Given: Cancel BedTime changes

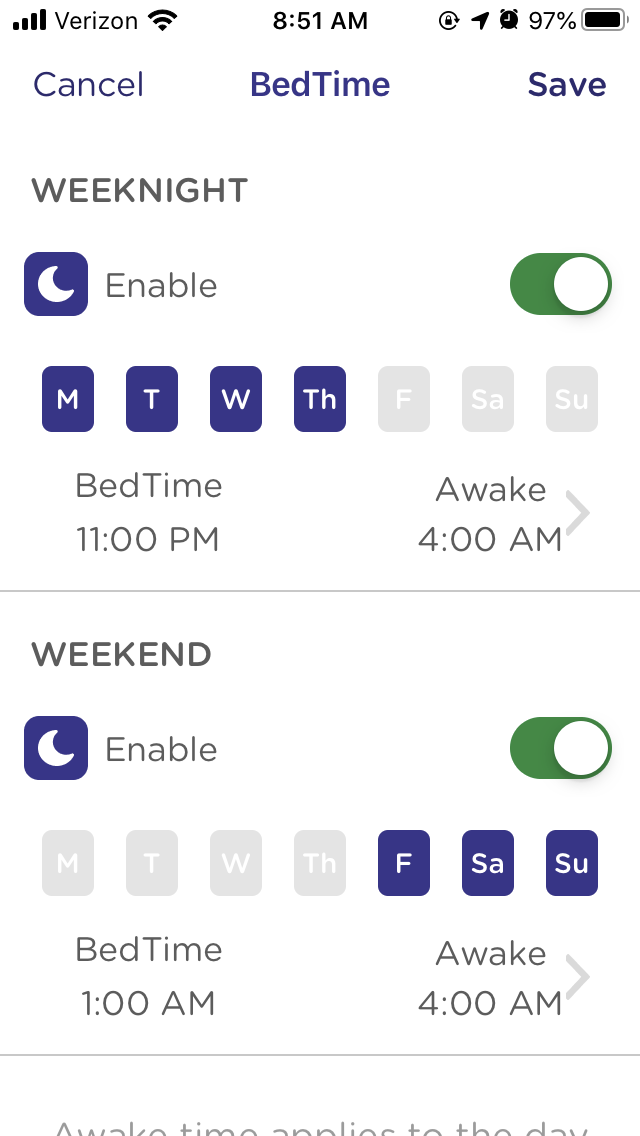Looking at the screenshot, I should 88,85.
